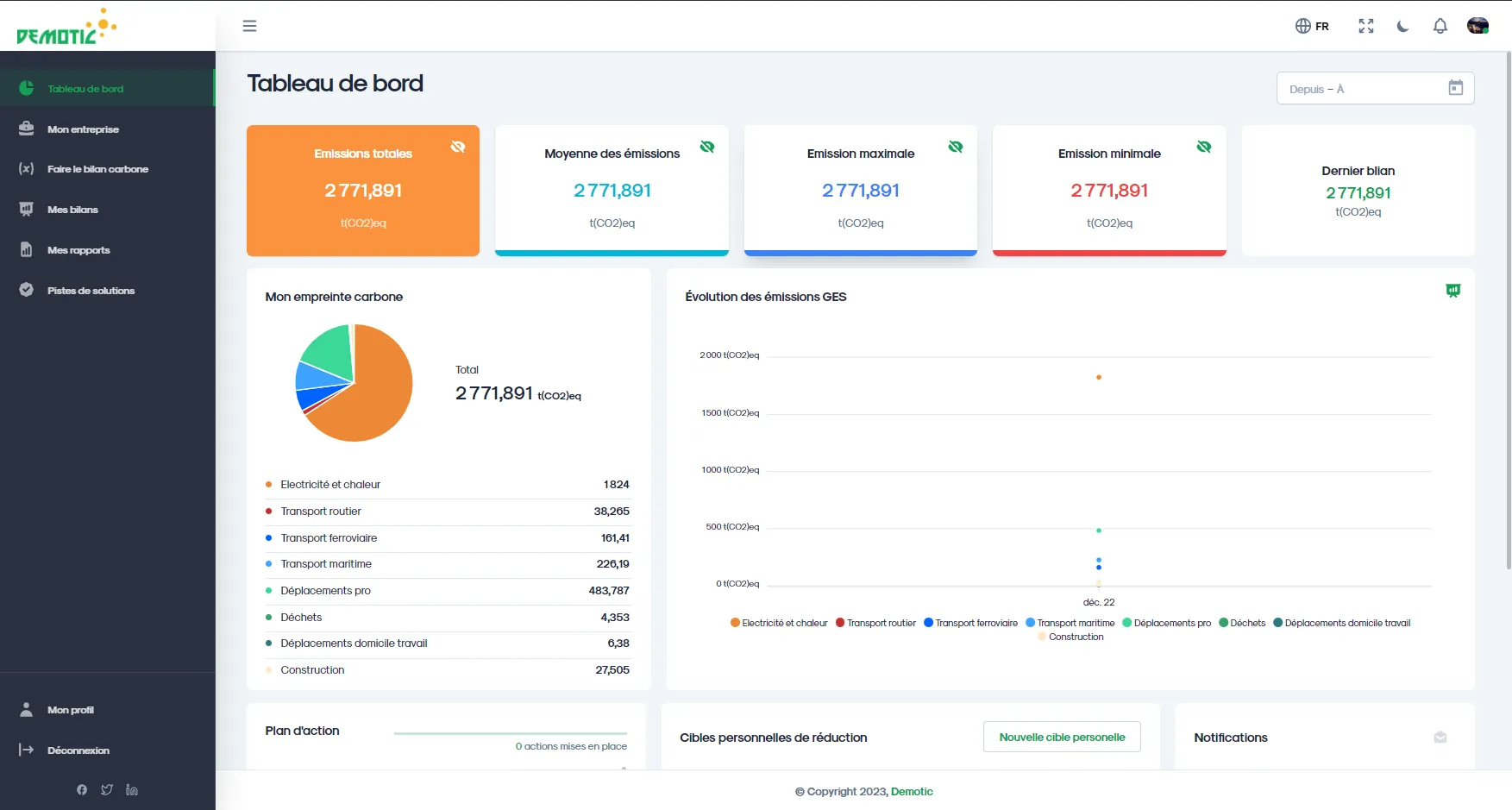The width and height of the screenshot is (1512, 810).
Task: Toggle the hamburger sidebar menu
Action: click(x=249, y=26)
